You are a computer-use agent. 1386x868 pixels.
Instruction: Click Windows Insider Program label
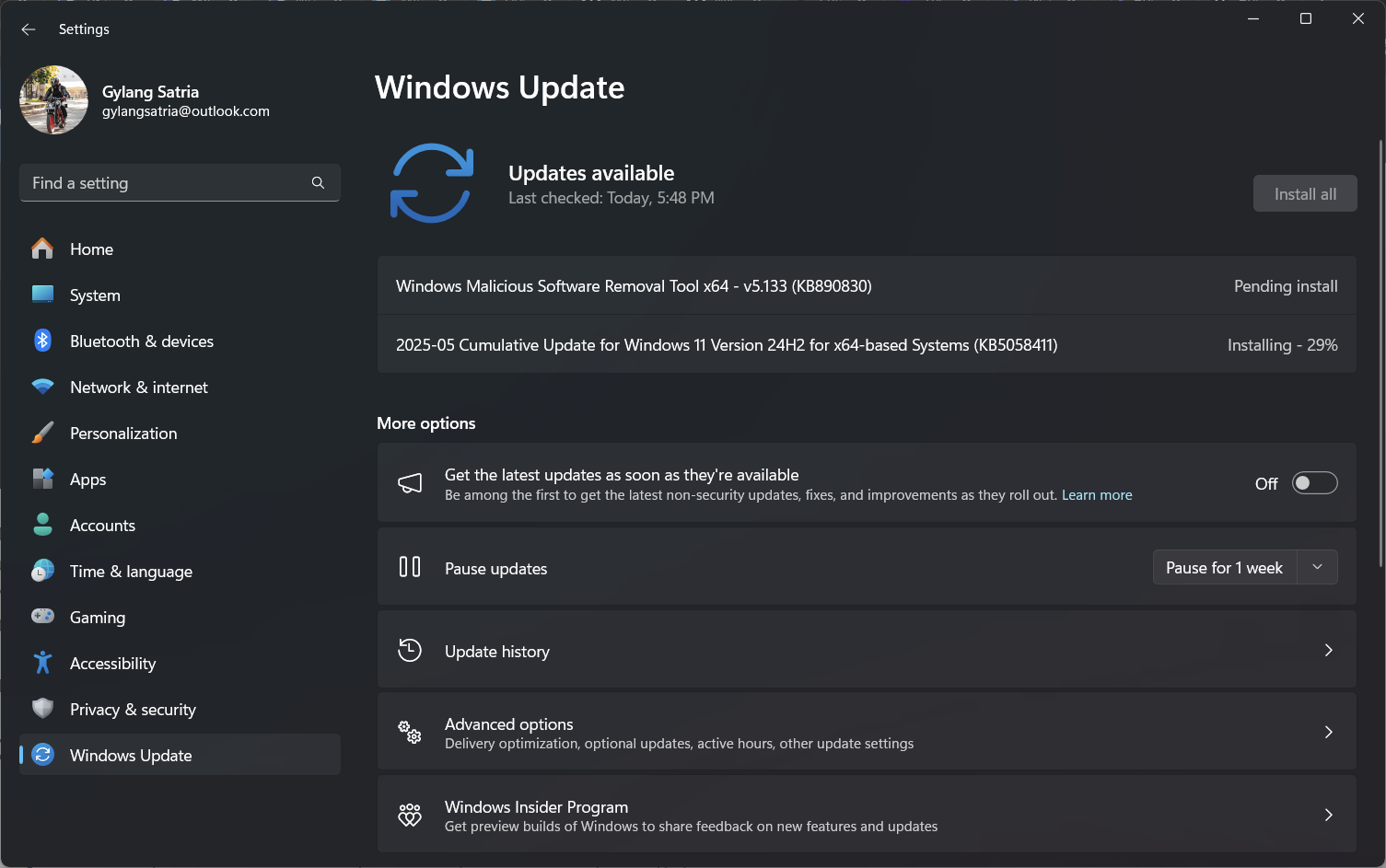click(x=536, y=806)
